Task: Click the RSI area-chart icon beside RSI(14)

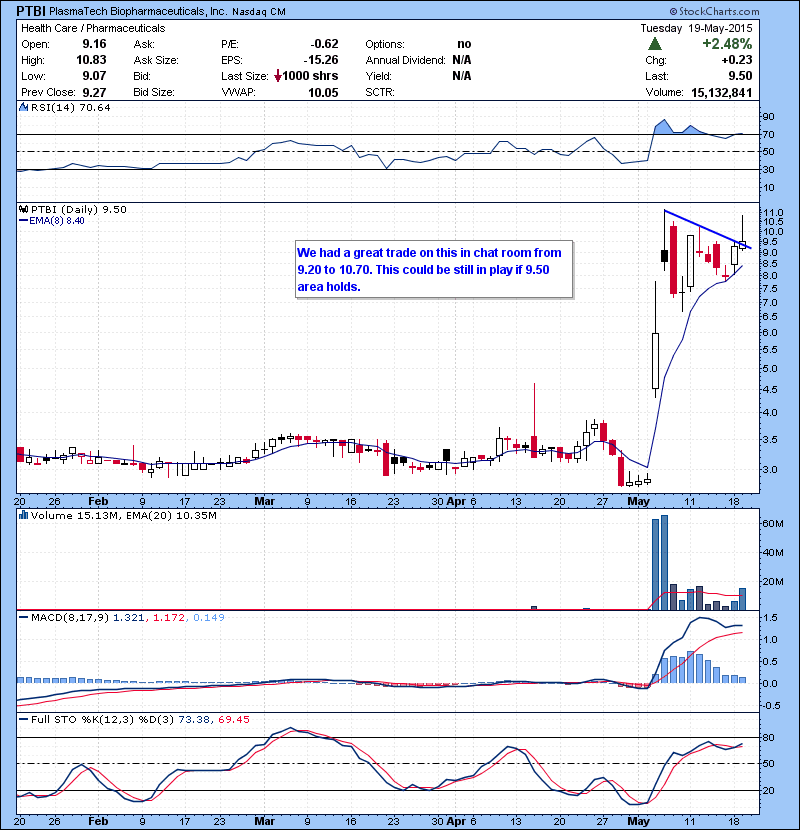Action: [x=23, y=107]
